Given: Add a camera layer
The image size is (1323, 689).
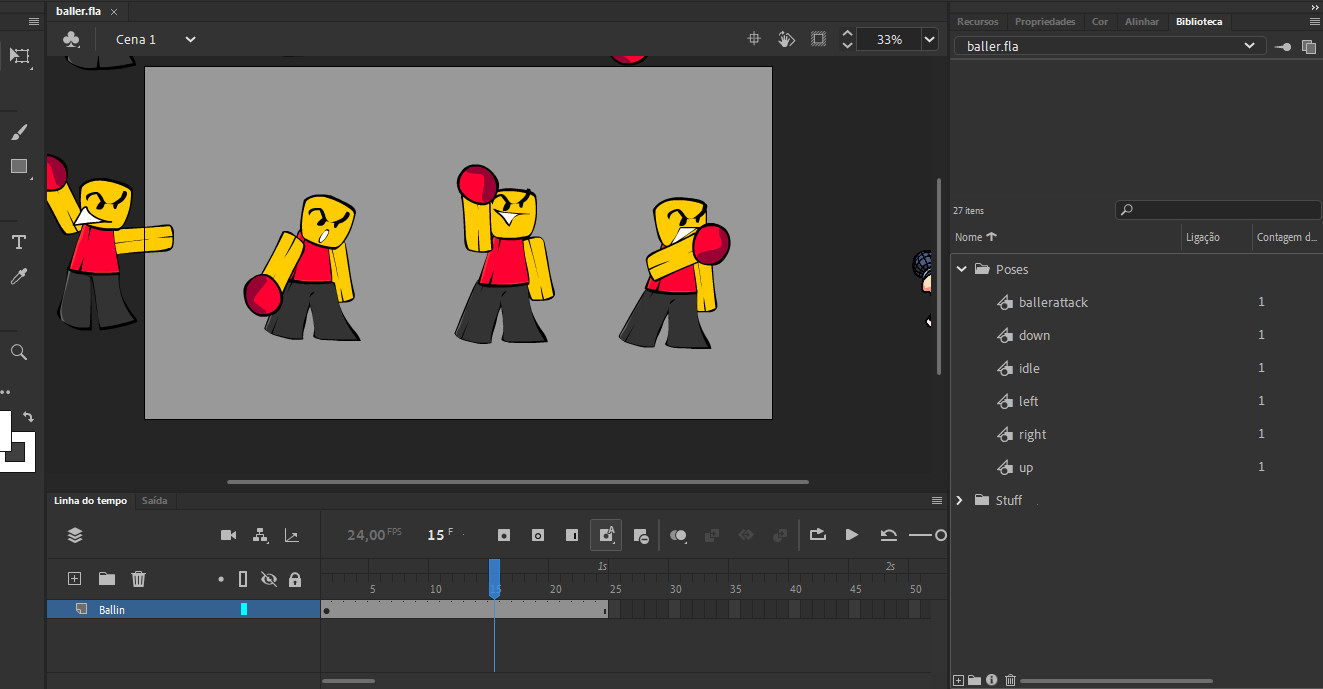Looking at the screenshot, I should 228,535.
